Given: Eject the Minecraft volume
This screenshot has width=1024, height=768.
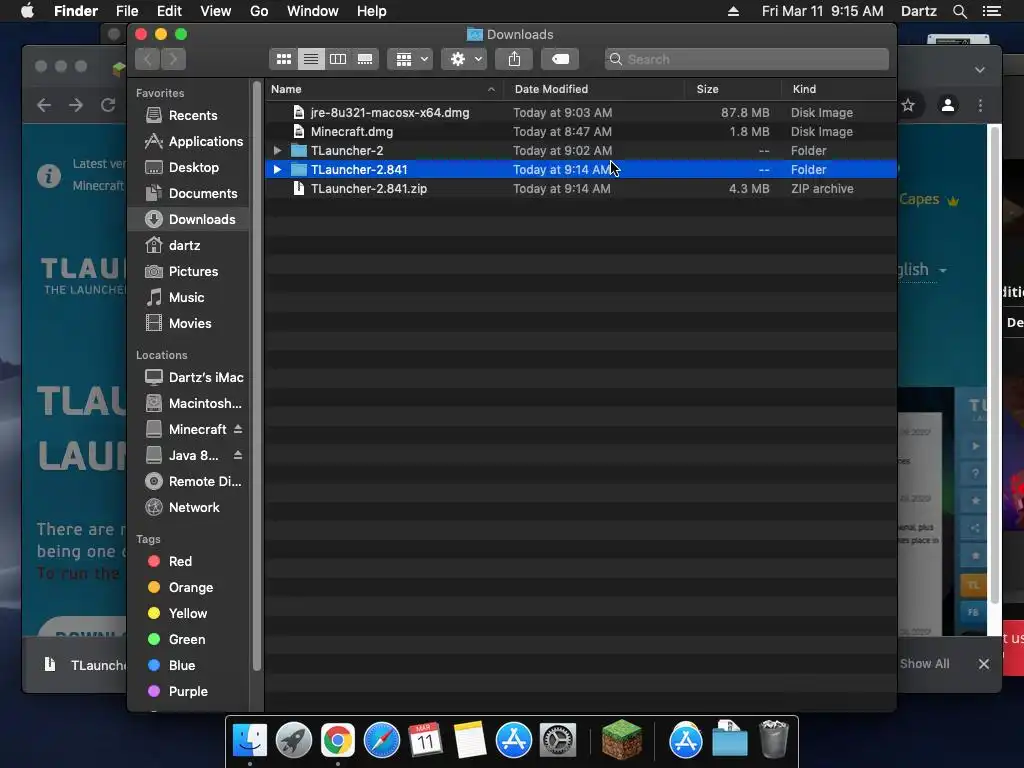Looking at the screenshot, I should (x=238, y=429).
